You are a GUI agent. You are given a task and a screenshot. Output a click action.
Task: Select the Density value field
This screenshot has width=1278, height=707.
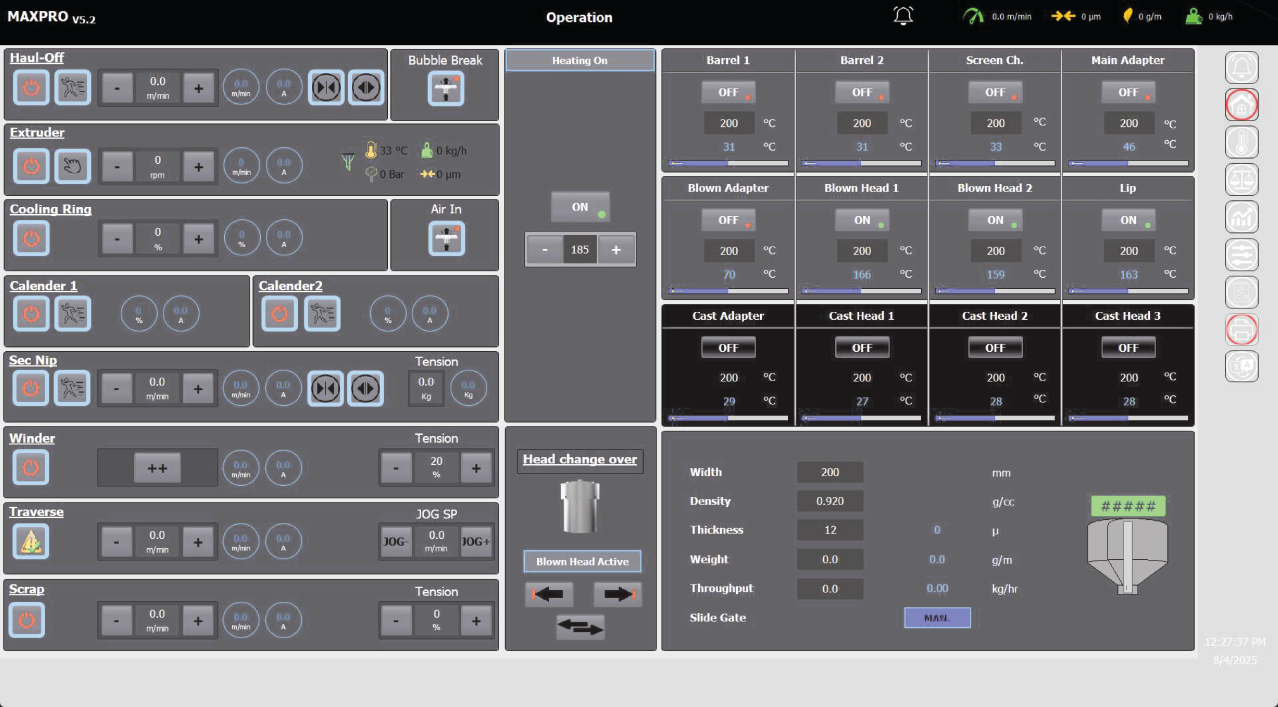(830, 501)
